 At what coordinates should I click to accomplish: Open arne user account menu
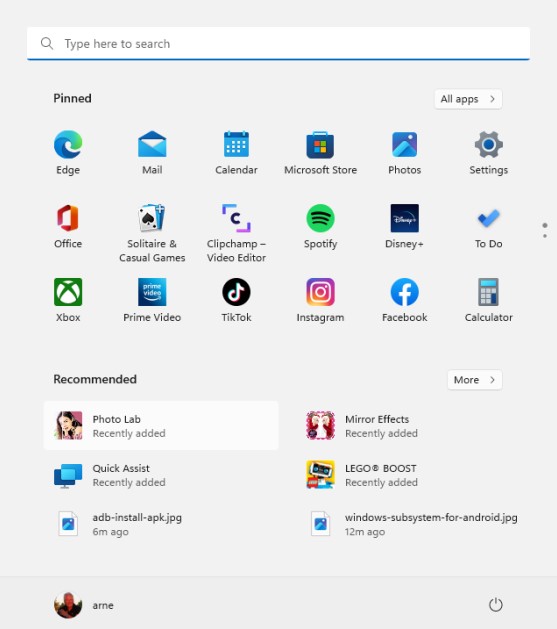(x=84, y=605)
